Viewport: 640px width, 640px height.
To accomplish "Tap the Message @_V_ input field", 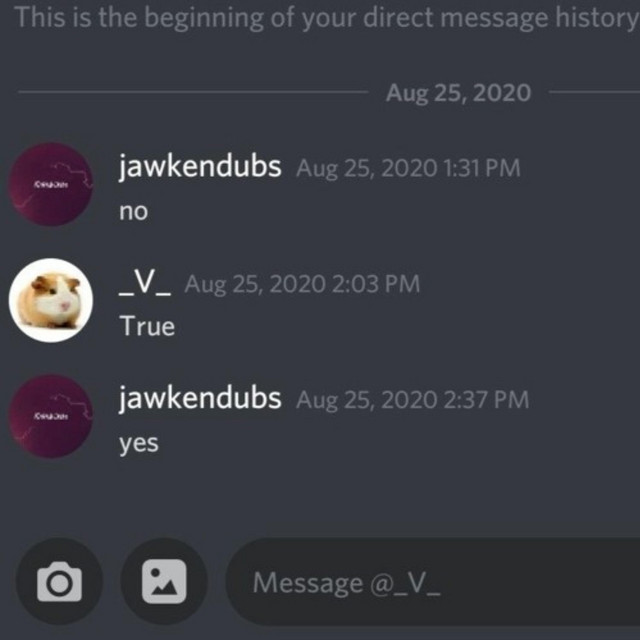I will point(433,582).
